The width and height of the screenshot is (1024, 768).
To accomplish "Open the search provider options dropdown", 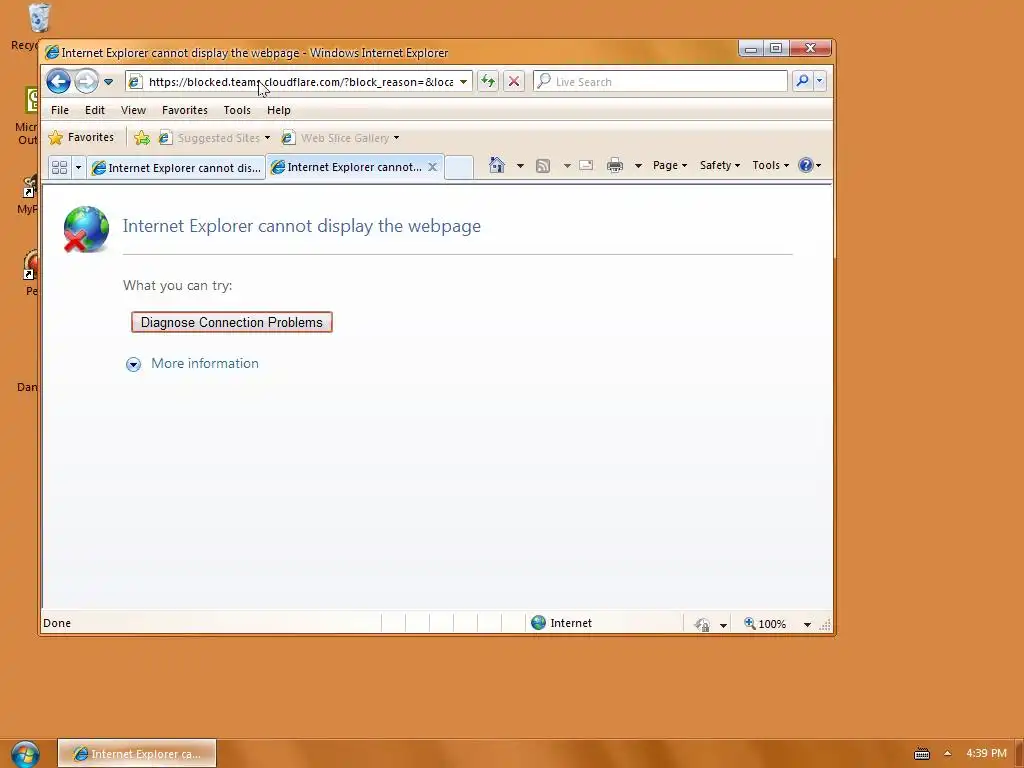I will click(820, 81).
